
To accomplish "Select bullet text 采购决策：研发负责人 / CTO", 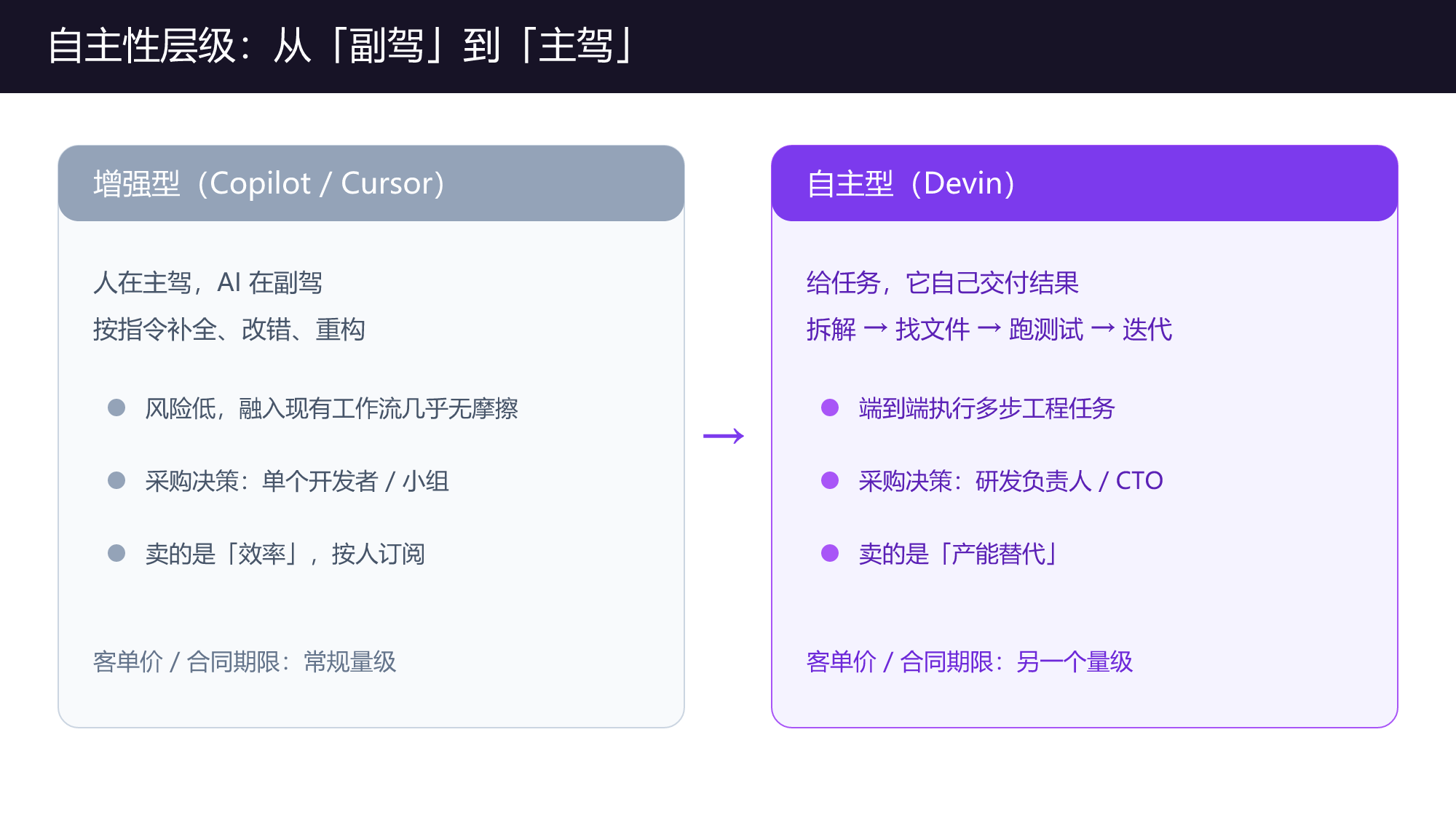I will click(x=1011, y=481).
